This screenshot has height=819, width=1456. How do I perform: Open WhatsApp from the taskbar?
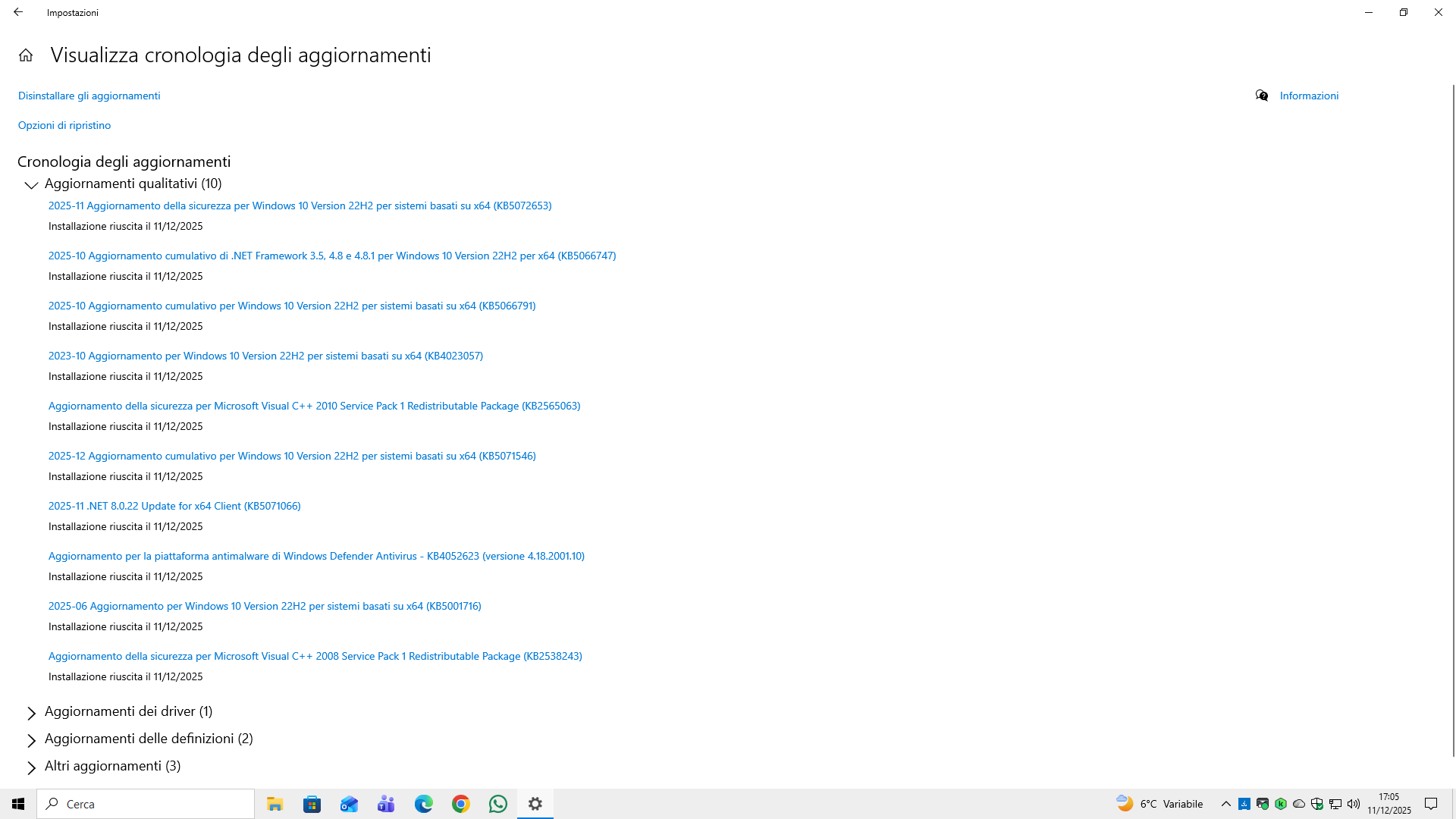tap(497, 804)
